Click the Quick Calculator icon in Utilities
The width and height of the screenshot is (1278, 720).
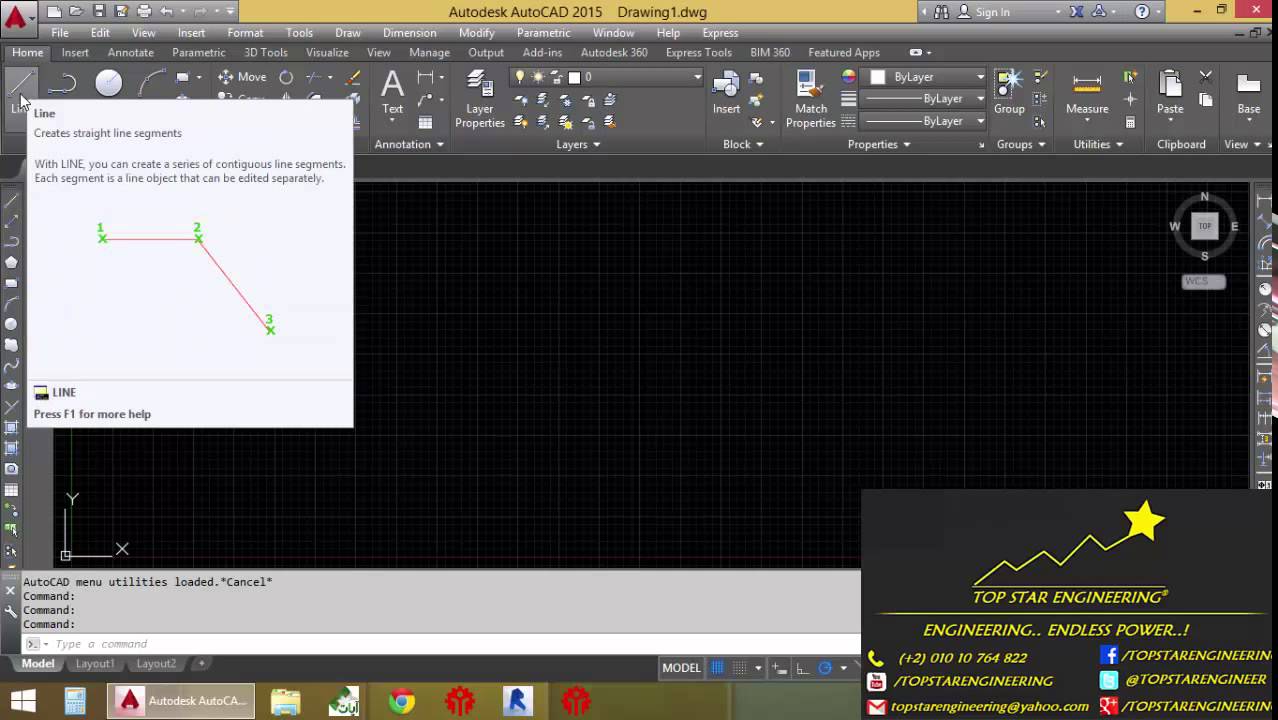(1130, 122)
